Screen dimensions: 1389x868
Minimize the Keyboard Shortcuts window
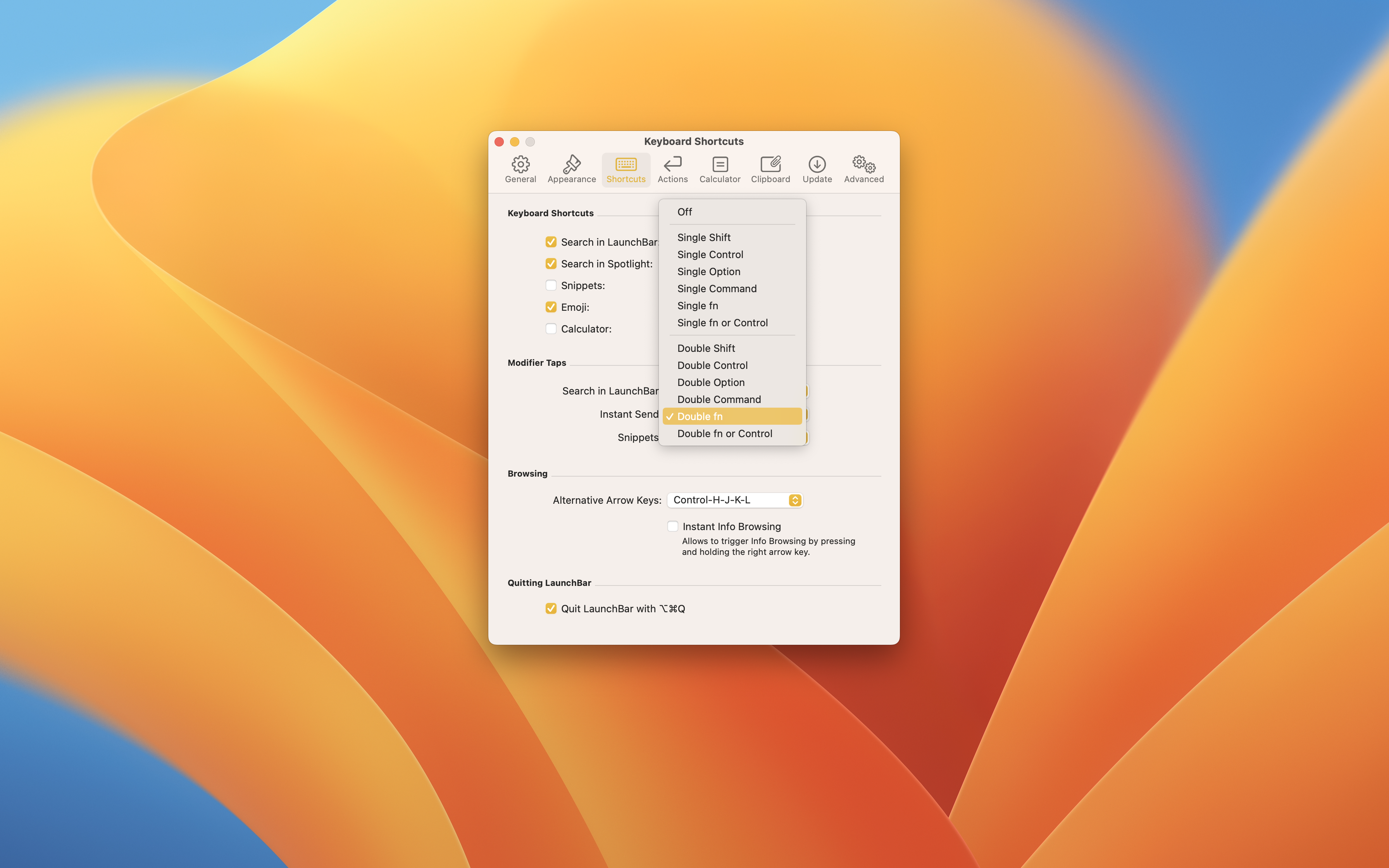[x=515, y=142]
